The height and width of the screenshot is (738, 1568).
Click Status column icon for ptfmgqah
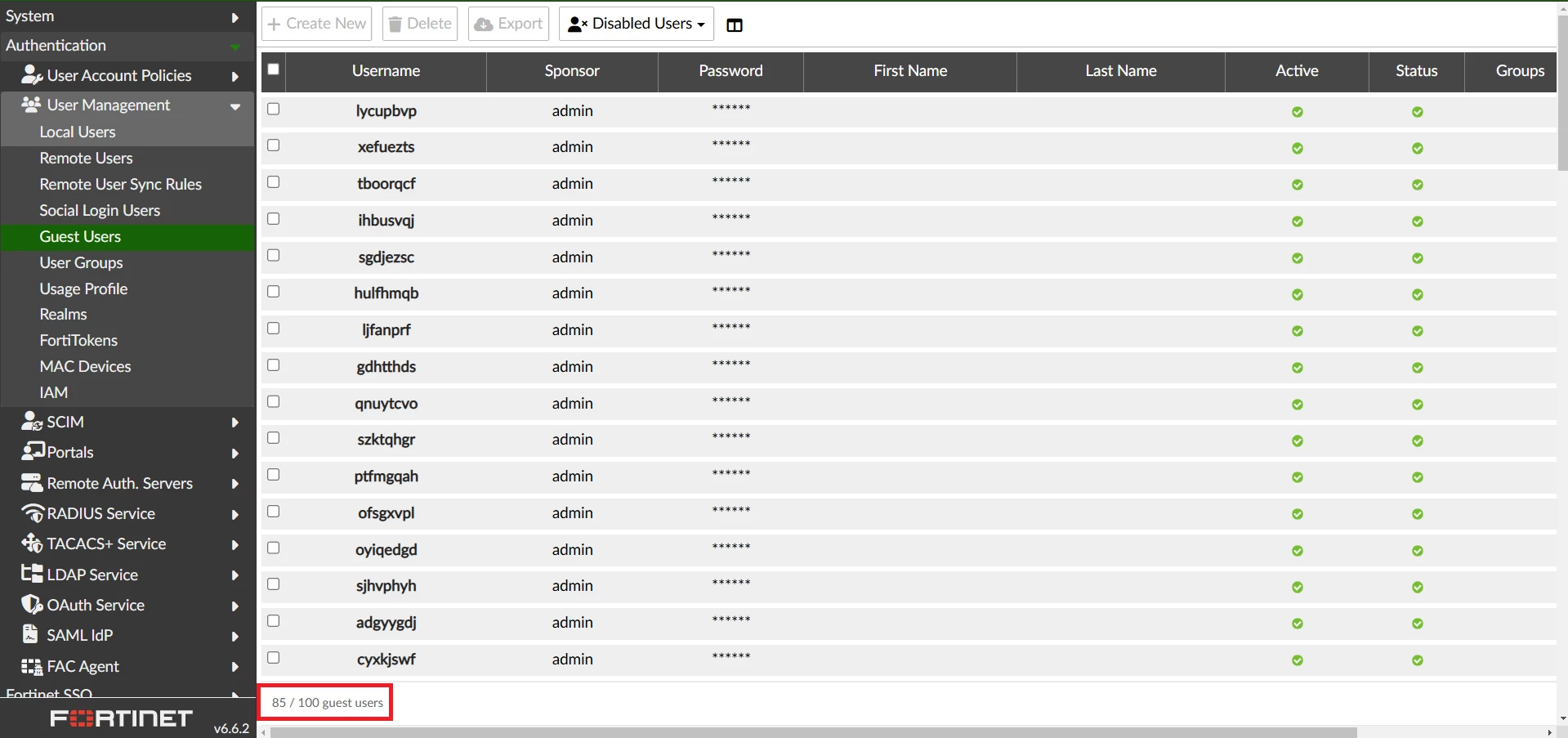point(1417,477)
